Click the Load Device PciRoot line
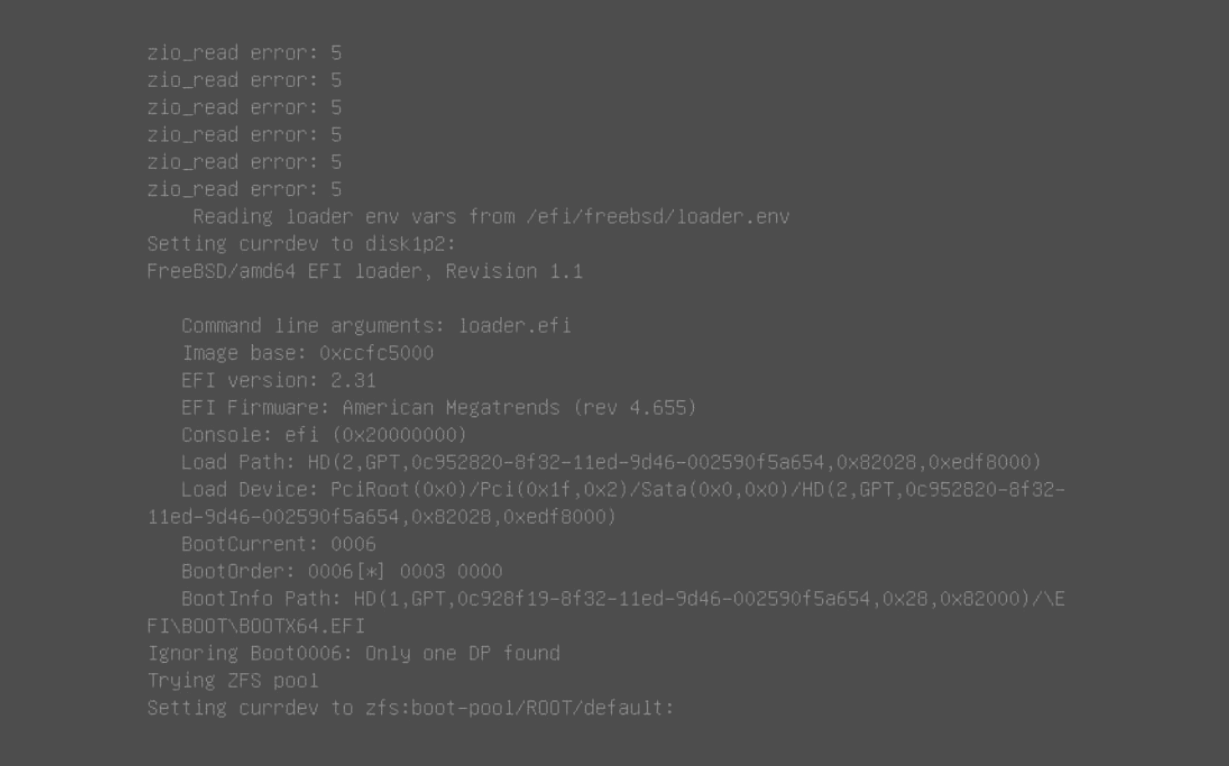The height and width of the screenshot is (766, 1229). [623, 490]
